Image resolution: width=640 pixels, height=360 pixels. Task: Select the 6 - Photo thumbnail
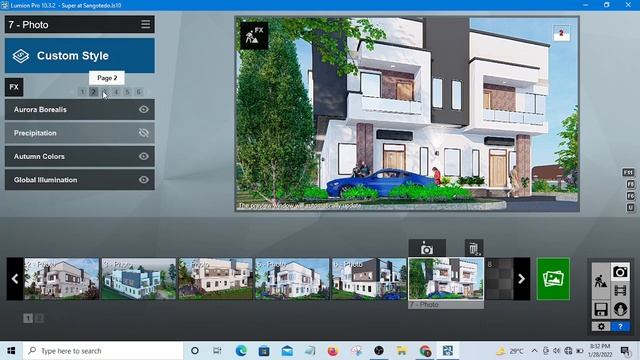click(369, 279)
